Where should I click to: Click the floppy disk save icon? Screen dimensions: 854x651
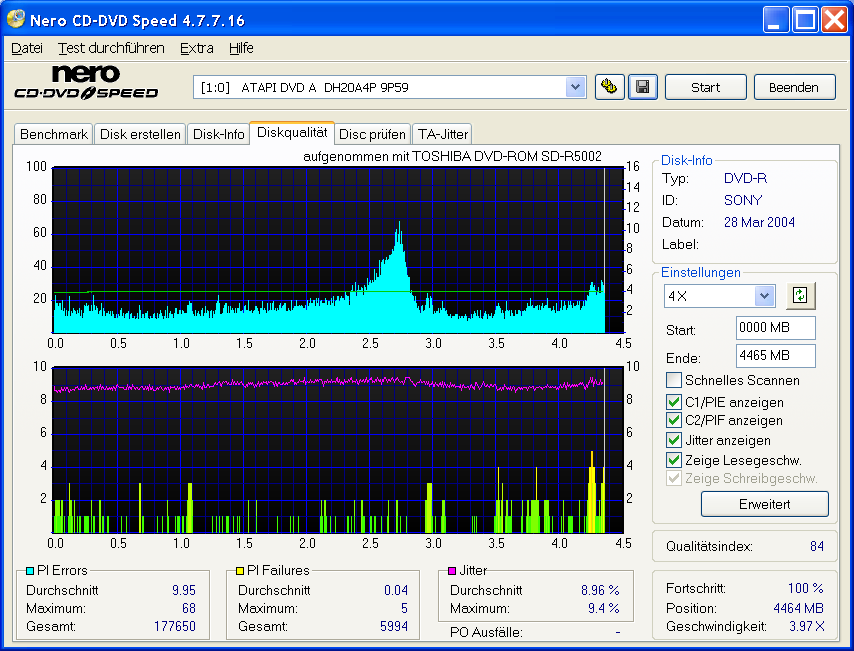click(x=642, y=87)
